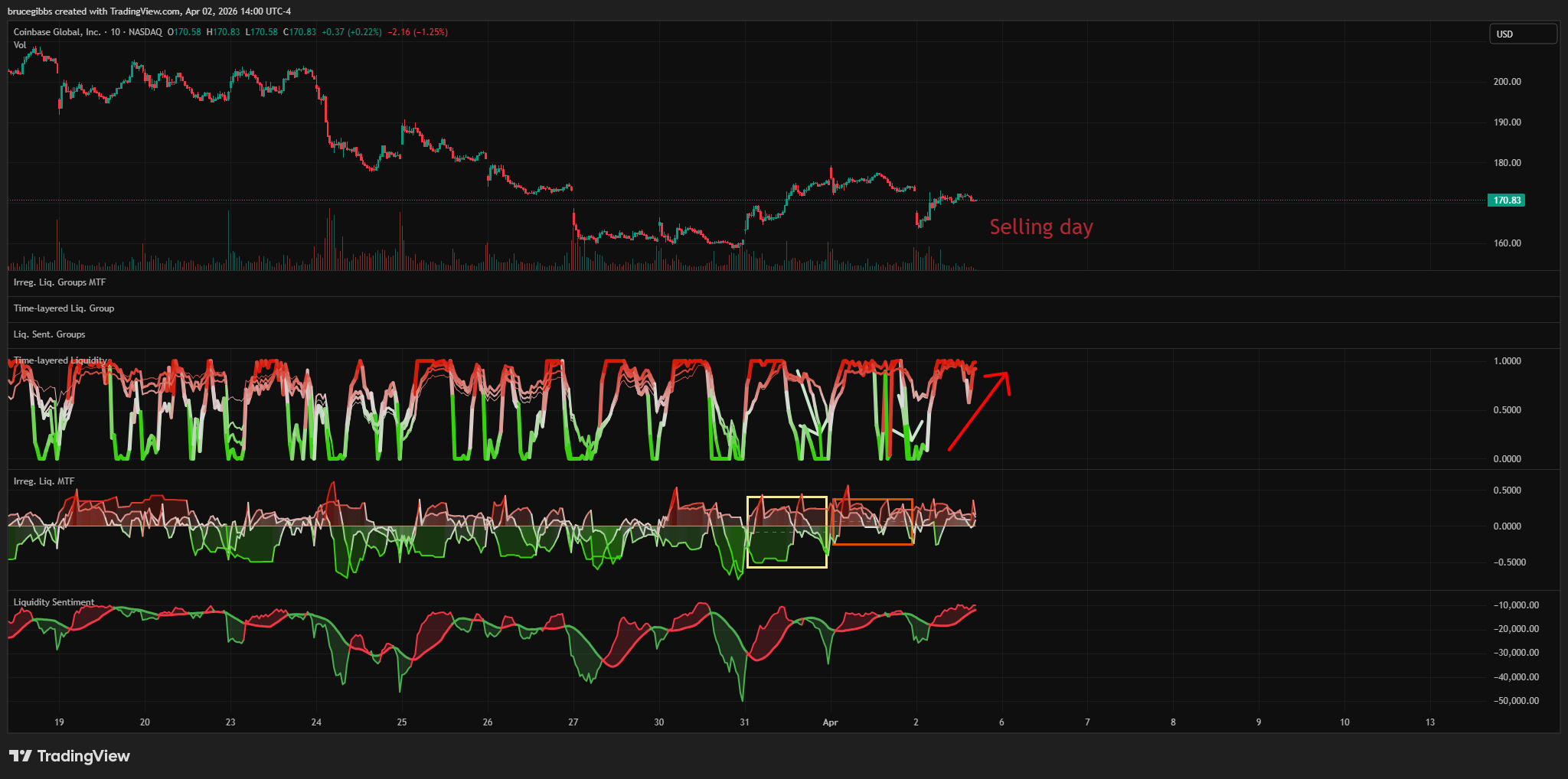1568x779 pixels.
Task: Click the 200.00 level on price scale
Action: pyautogui.click(x=1507, y=82)
